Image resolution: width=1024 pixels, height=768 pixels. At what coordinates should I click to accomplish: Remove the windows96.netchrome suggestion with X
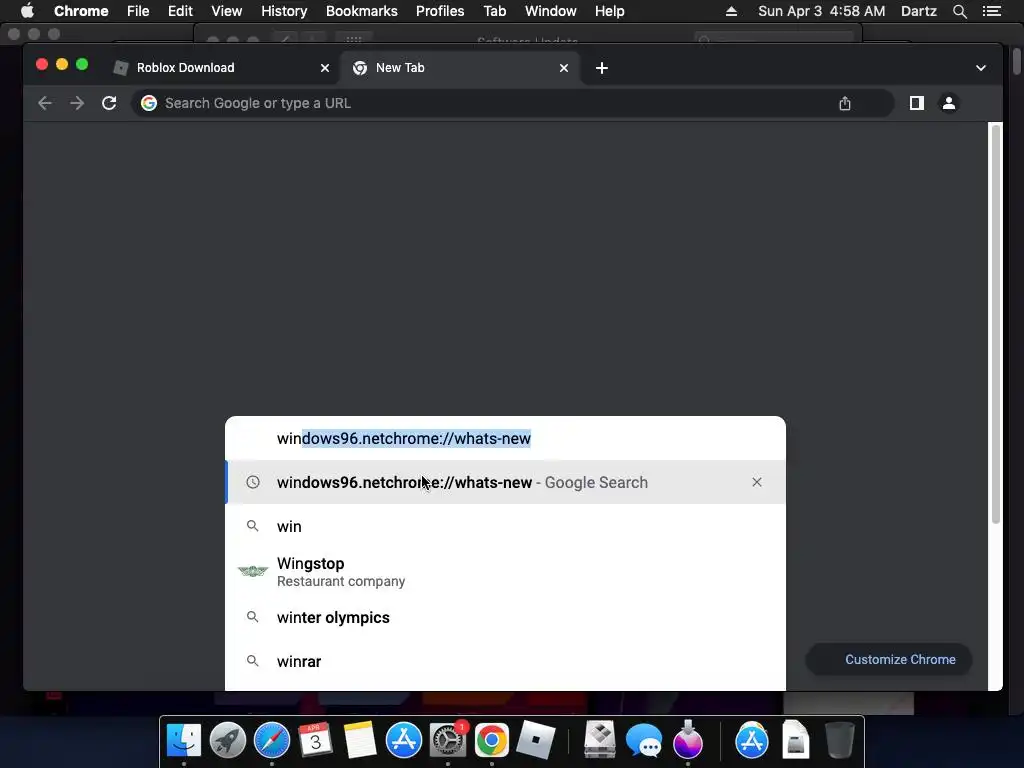tap(757, 482)
